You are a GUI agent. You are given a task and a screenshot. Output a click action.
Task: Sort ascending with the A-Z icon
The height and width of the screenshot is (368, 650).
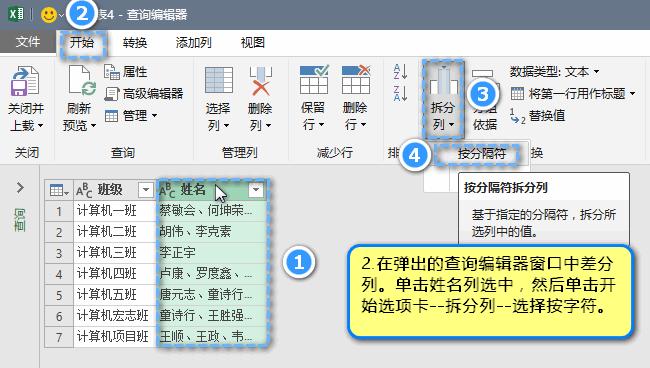(x=400, y=71)
